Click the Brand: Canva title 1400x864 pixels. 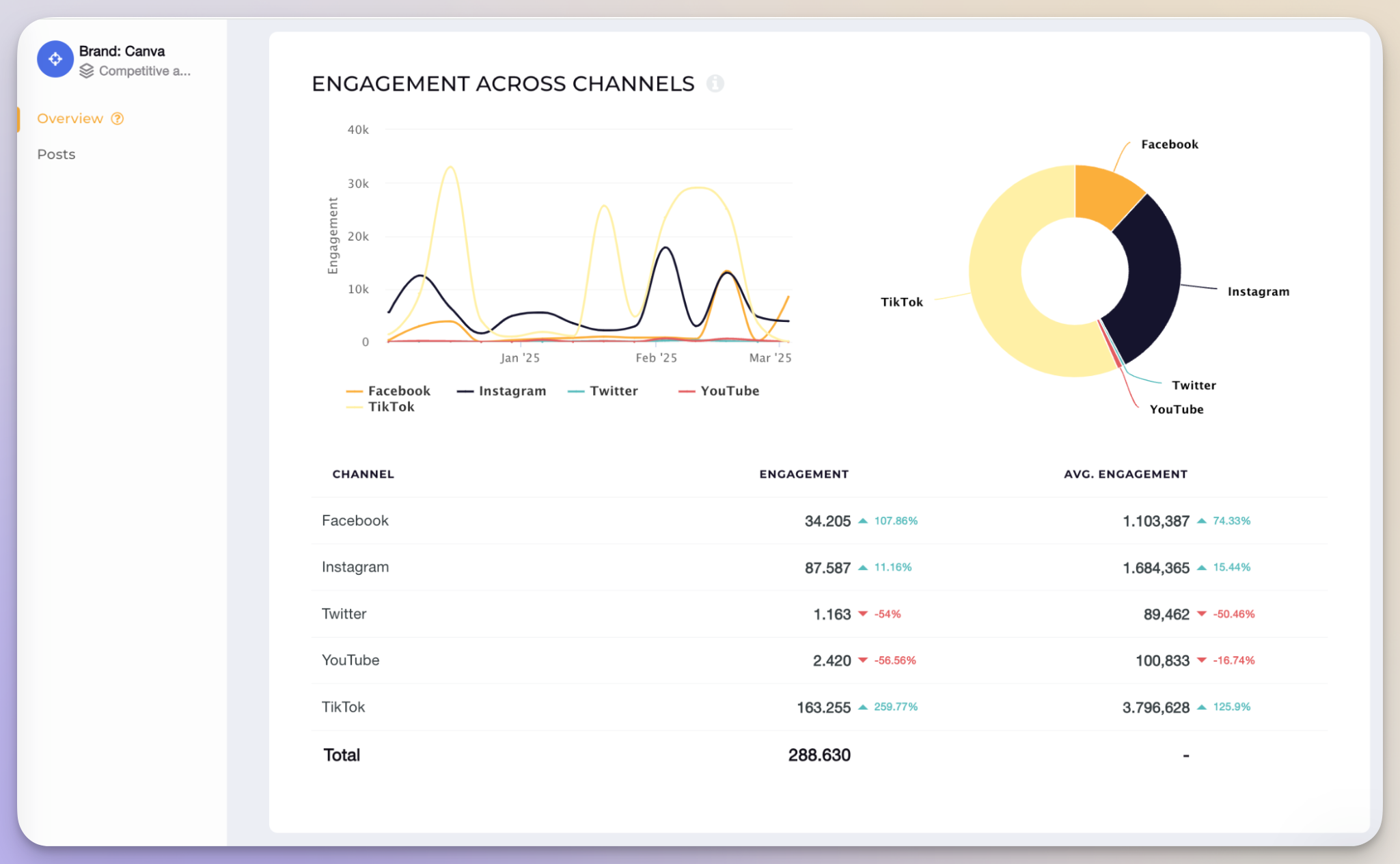pos(122,51)
